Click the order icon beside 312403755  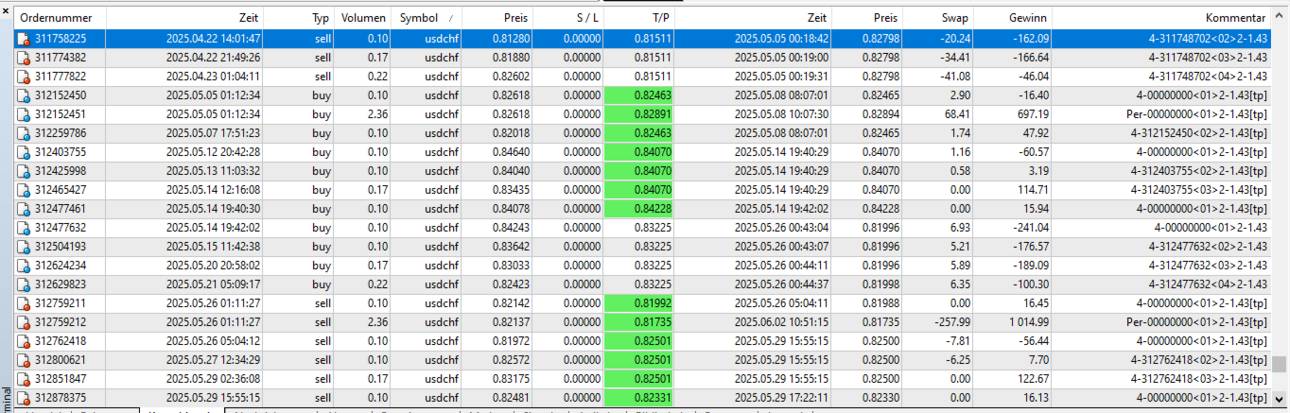click(x=23, y=152)
